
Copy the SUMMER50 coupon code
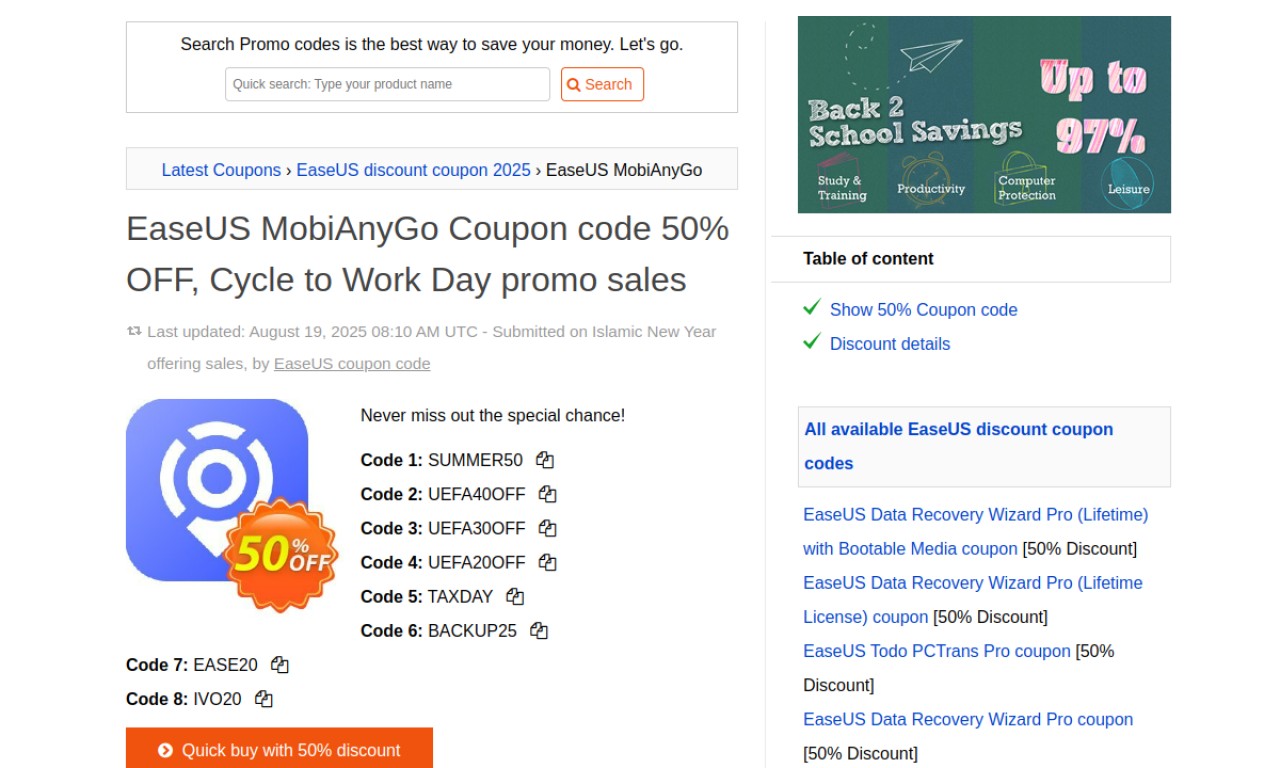pos(545,460)
